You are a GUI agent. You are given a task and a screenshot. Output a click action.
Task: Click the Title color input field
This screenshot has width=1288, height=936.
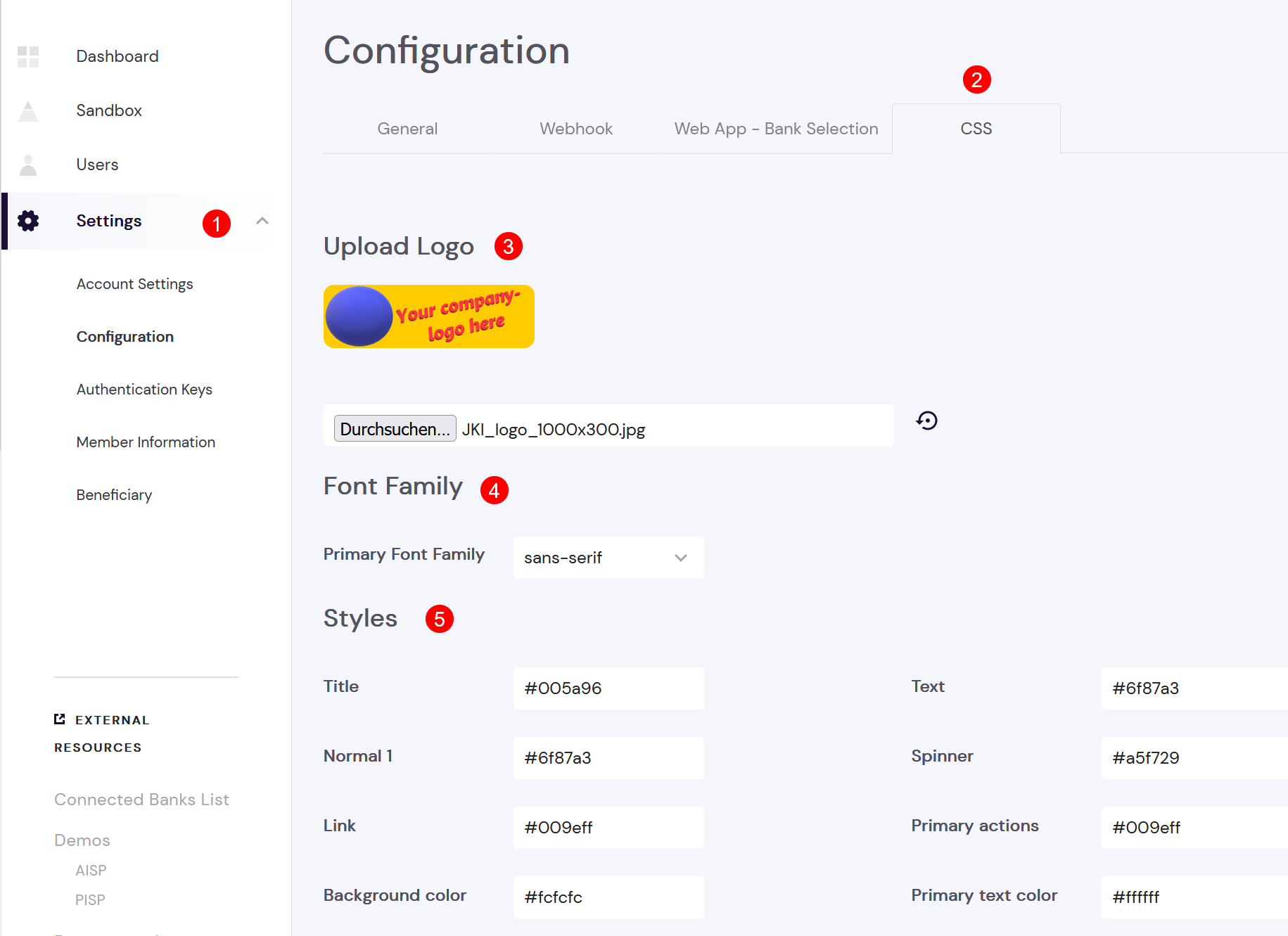[x=608, y=688]
